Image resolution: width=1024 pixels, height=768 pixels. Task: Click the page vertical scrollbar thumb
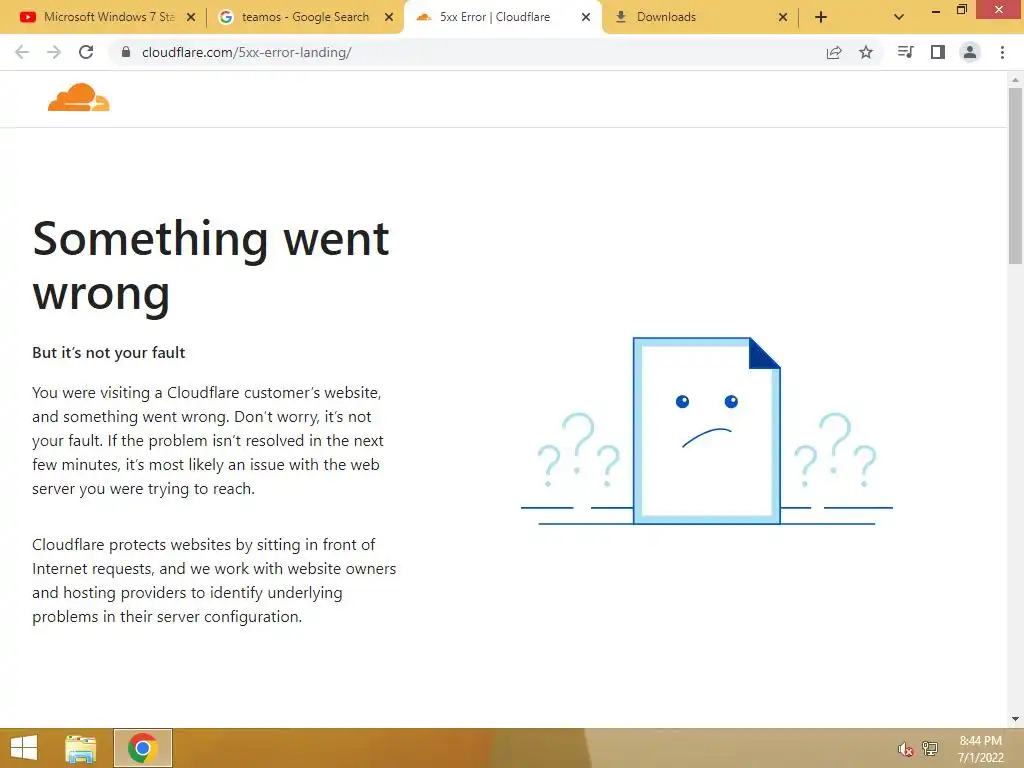point(1015,175)
